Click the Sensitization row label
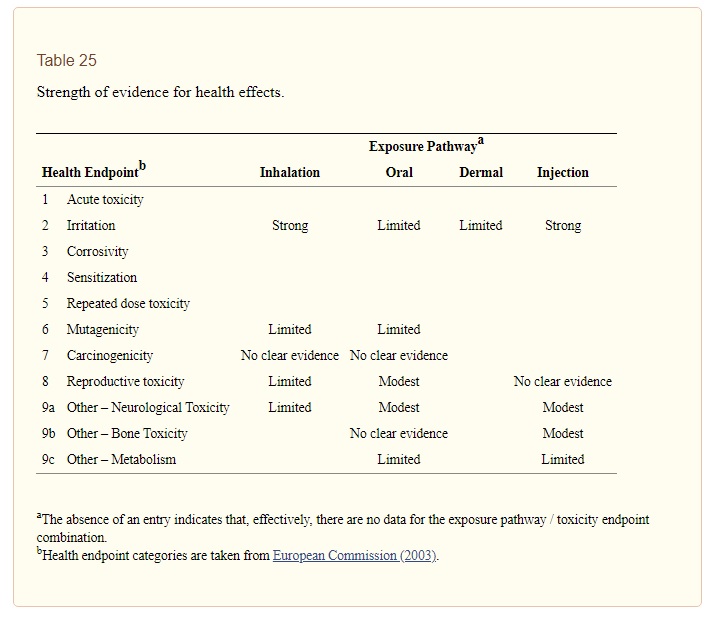Screen dimensions: 719x622 [x=102, y=278]
